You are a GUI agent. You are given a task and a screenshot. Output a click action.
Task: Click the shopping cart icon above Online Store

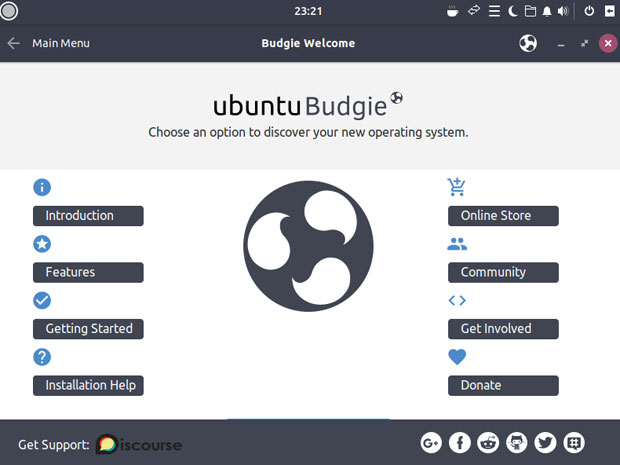(457, 187)
